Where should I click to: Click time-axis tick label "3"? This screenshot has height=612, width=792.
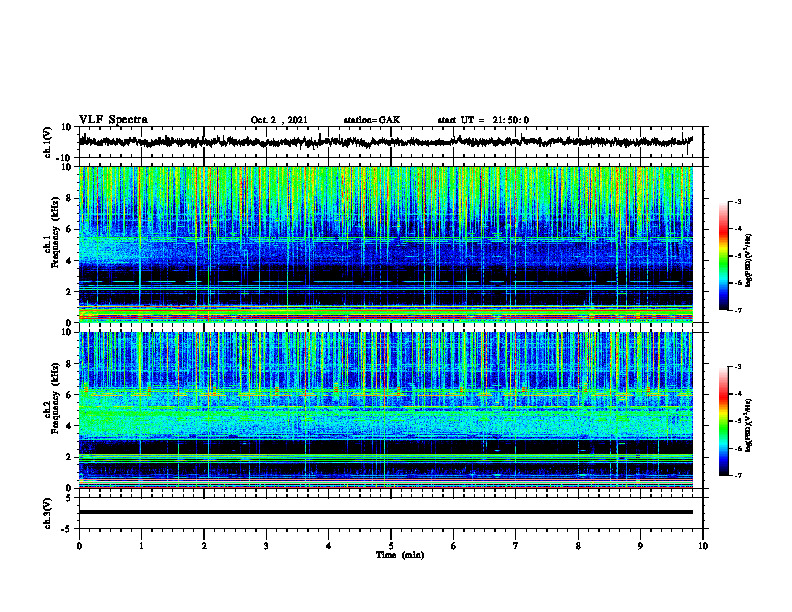coord(266,546)
